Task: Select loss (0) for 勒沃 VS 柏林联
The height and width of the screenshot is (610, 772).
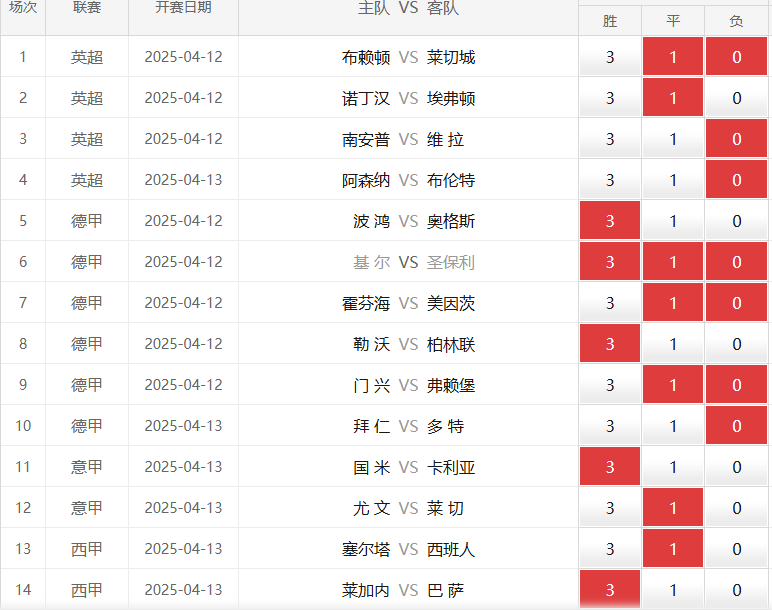Action: tap(736, 344)
